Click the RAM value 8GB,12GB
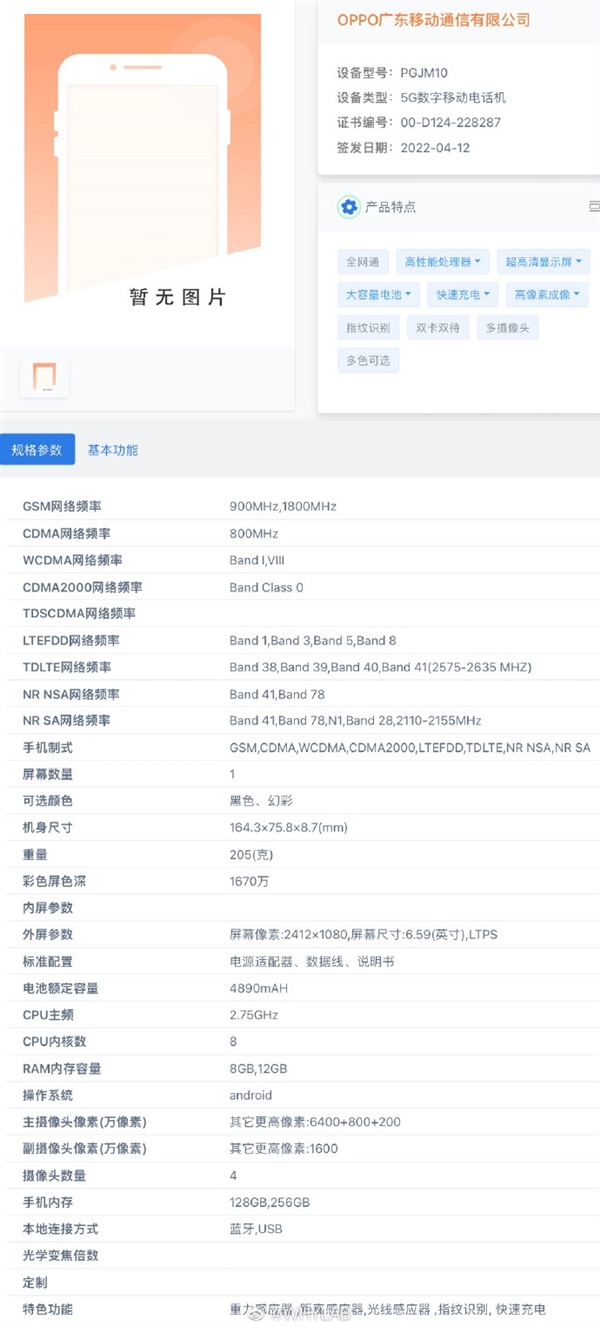Image resolution: width=600 pixels, height=1326 pixels. click(258, 1068)
